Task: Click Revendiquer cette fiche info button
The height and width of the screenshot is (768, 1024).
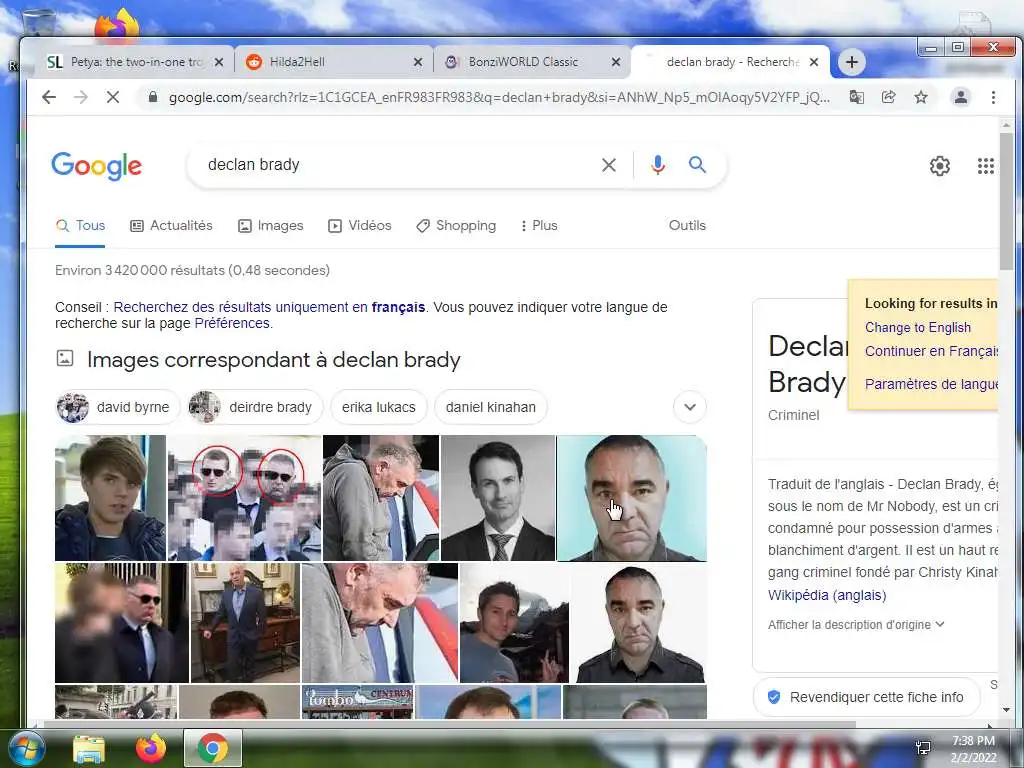Action: pos(867,697)
